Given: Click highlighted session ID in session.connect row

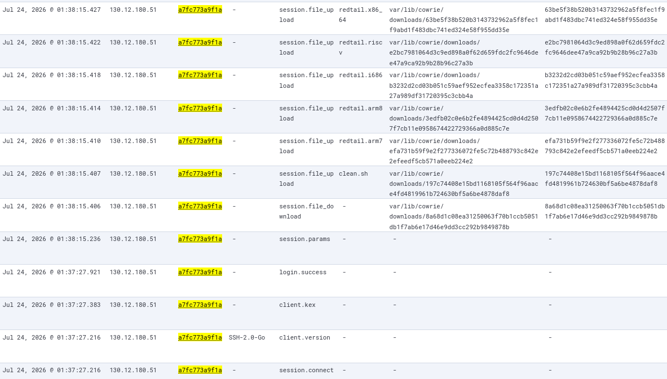Looking at the screenshot, I should 200,370.
